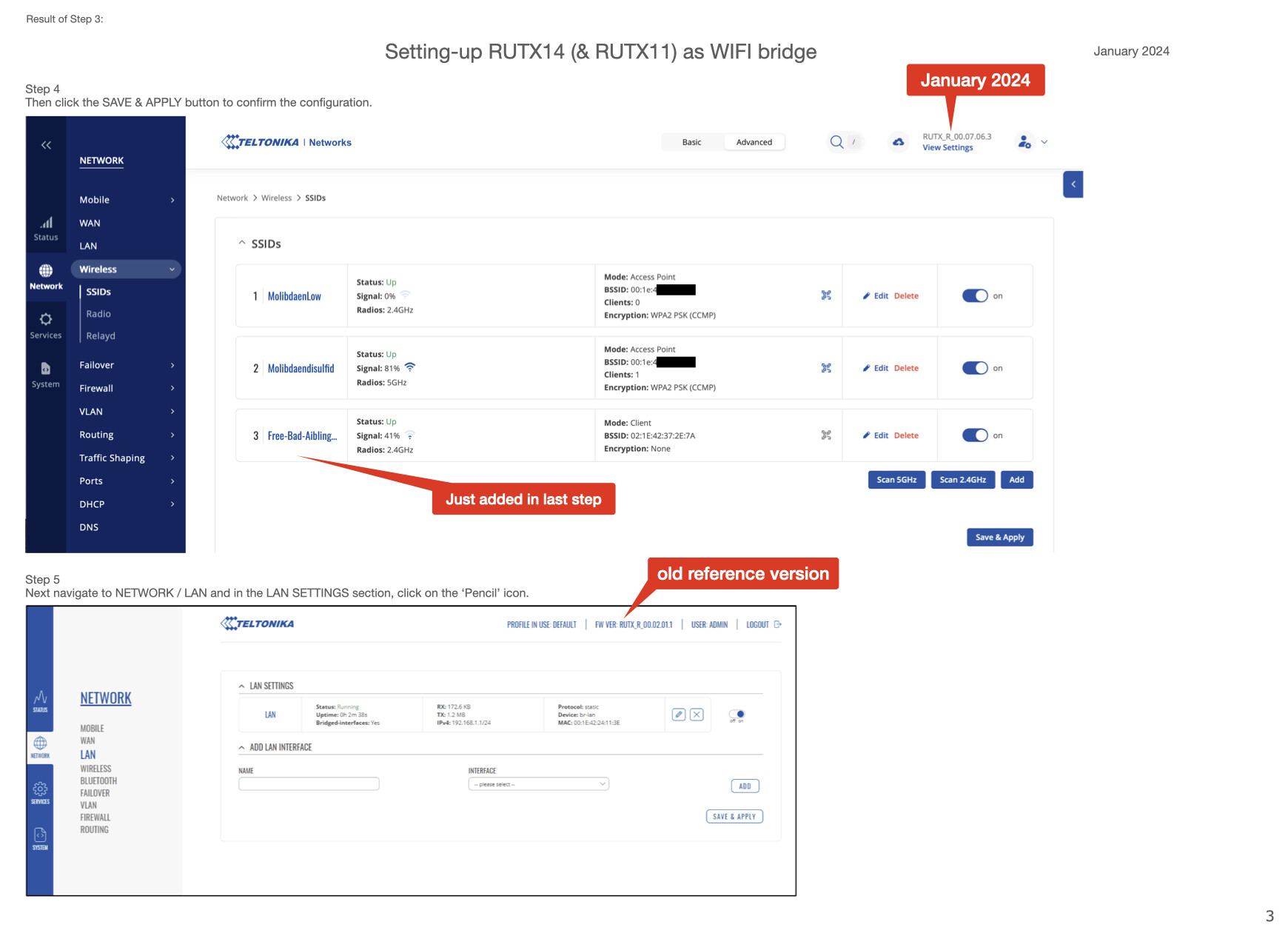Click SAVE & APPLY in old interface
Image resolution: width=1288 pixels, height=933 pixels.
[x=734, y=817]
